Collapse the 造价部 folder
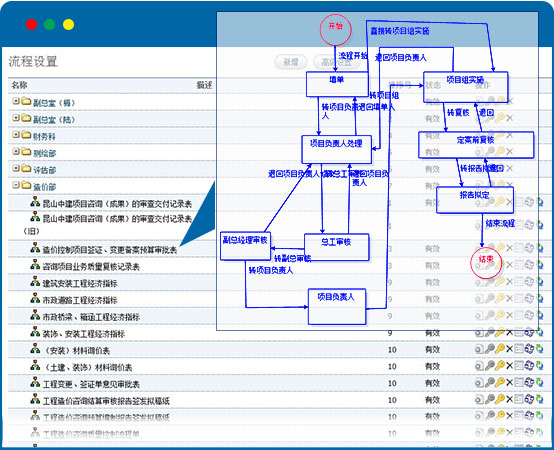Screen dimensions: 554x450 (x=16, y=185)
